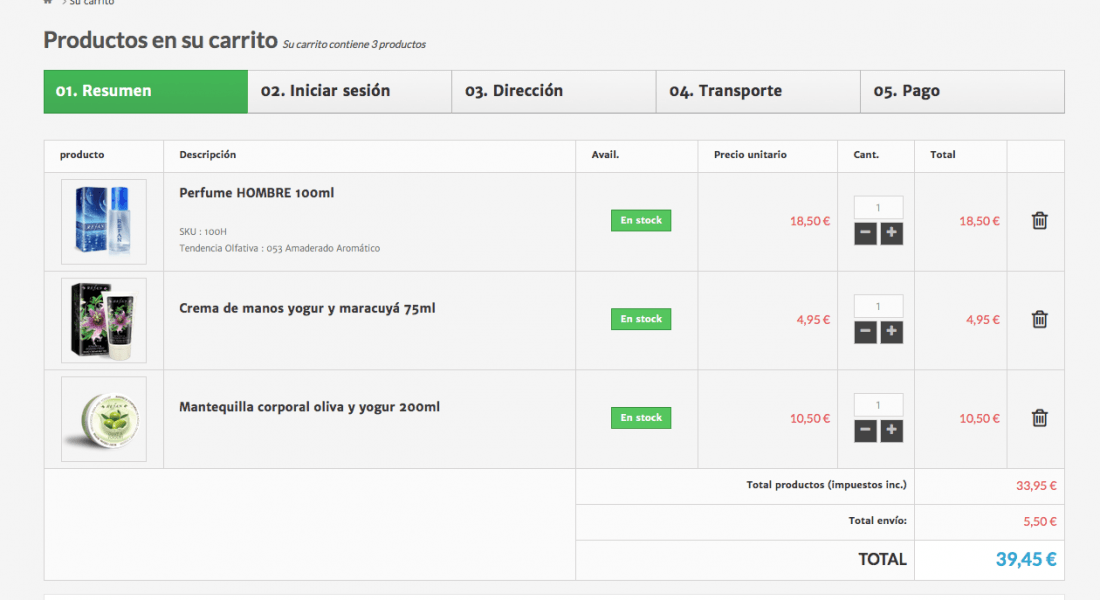Click the 'producto' column header

pyautogui.click(x=82, y=154)
